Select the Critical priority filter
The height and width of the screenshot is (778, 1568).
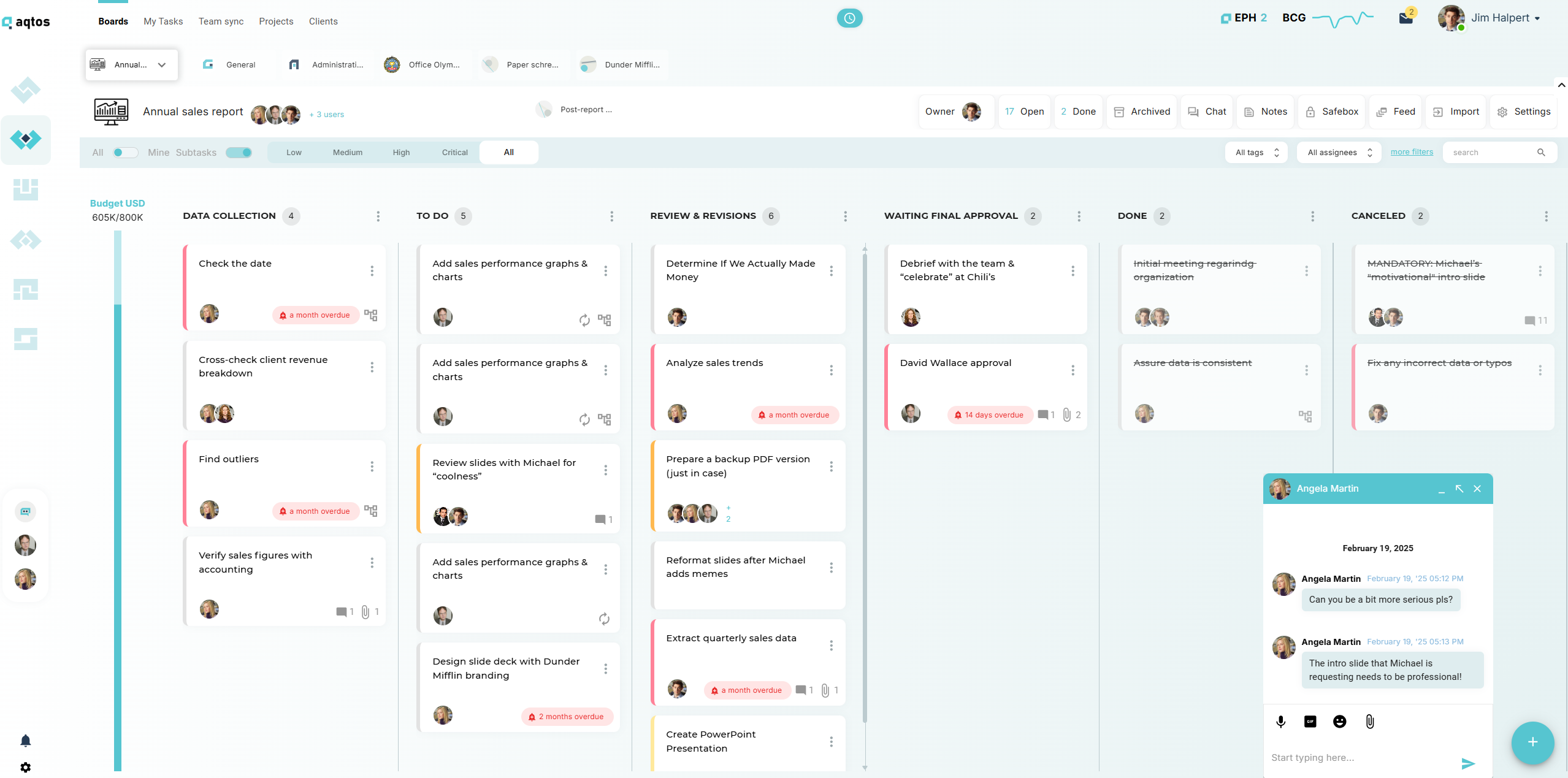click(x=454, y=153)
